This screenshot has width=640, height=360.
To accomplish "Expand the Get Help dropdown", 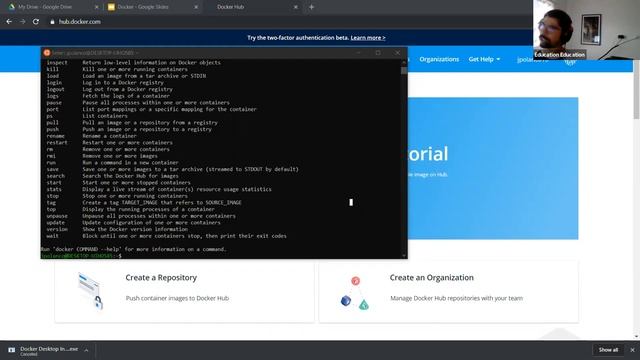I will (484, 59).
